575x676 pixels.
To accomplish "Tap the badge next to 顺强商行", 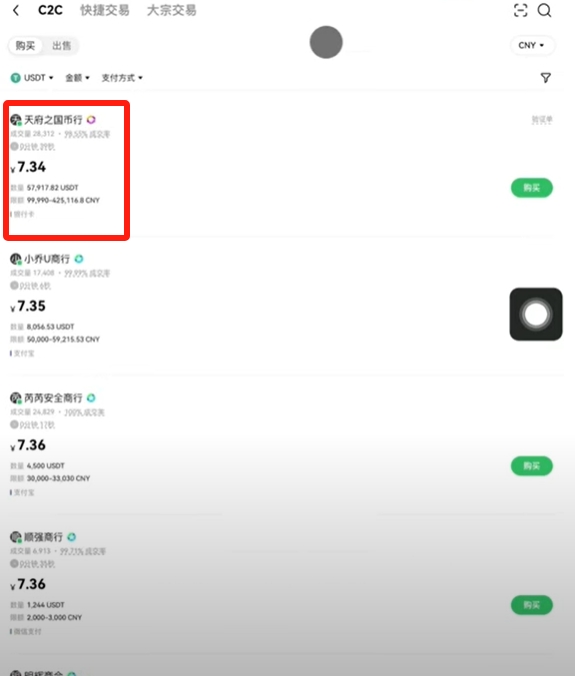I will point(72,537).
